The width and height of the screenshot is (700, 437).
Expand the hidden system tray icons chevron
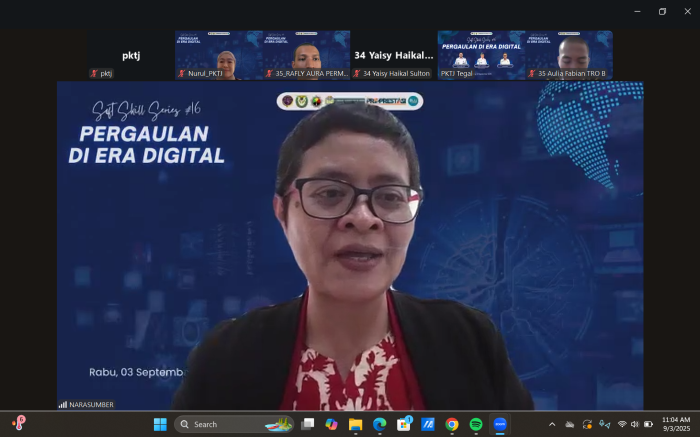(552, 424)
